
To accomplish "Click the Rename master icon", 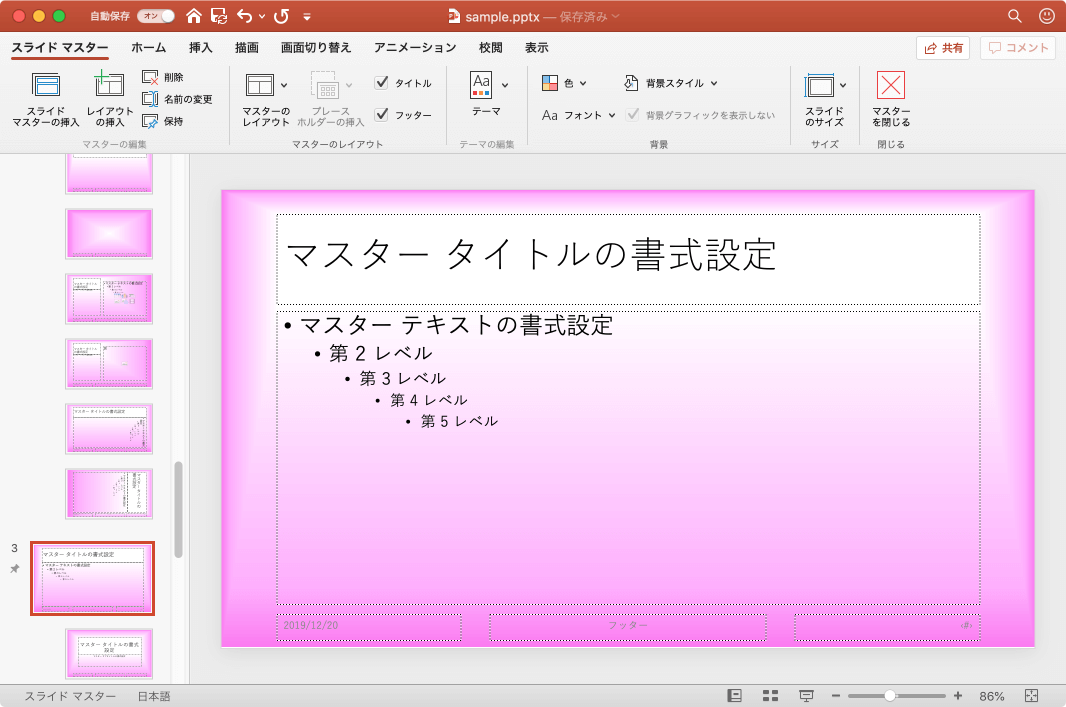I will pos(150,99).
